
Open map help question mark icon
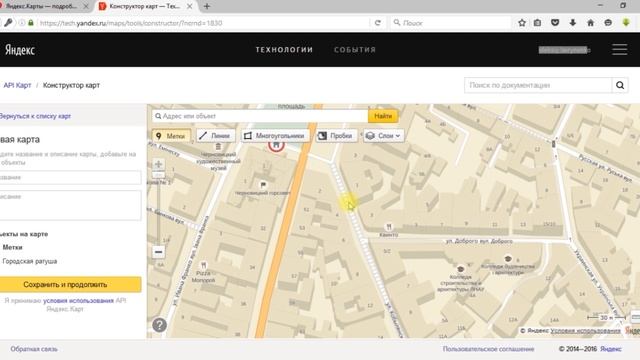click(159, 325)
